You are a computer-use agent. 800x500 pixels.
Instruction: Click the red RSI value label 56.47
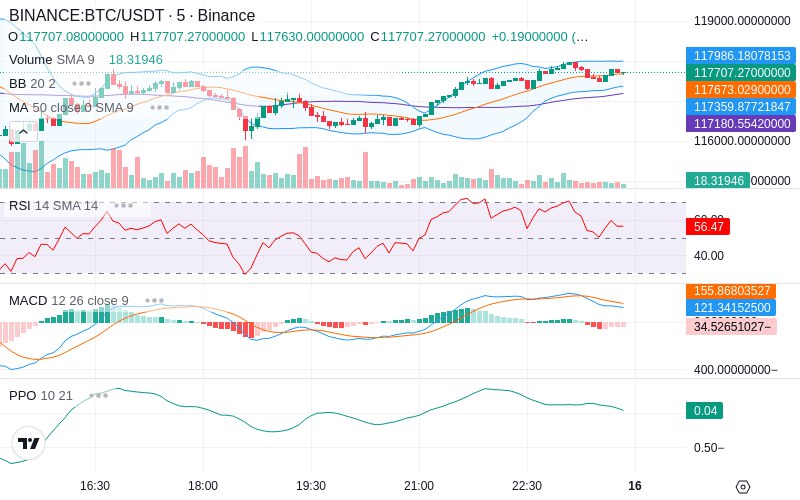(708, 226)
